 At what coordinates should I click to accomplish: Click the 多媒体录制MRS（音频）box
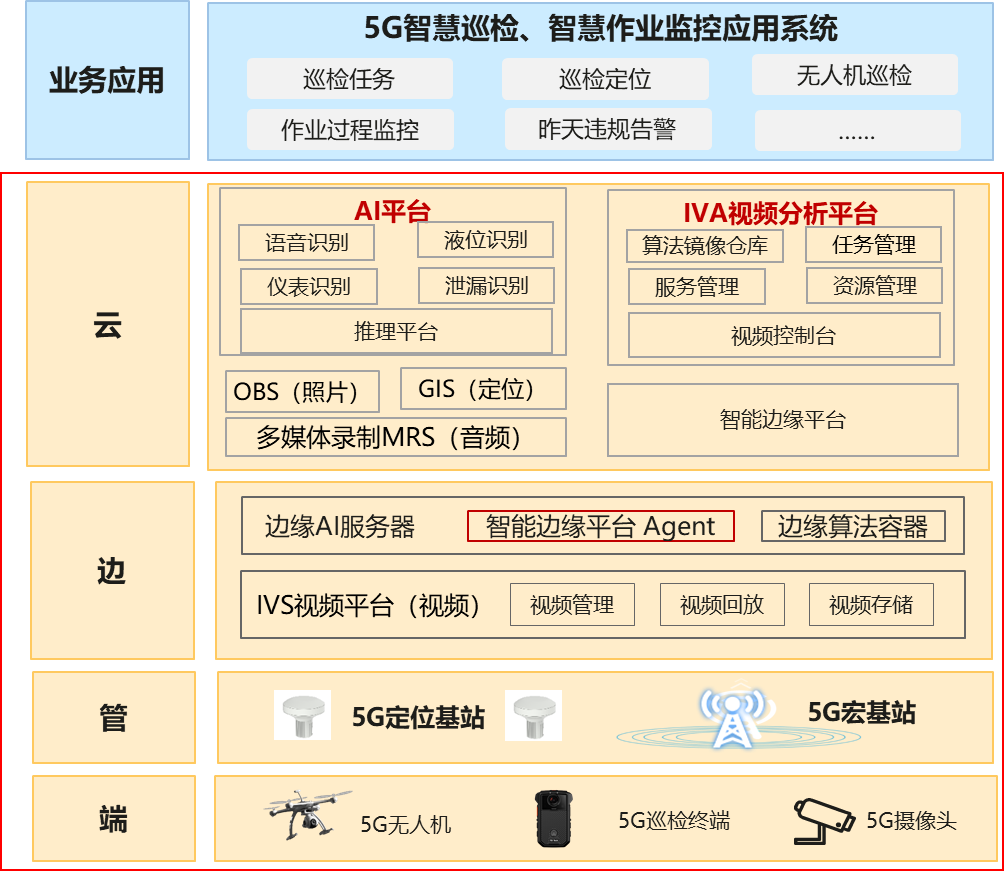click(x=396, y=437)
